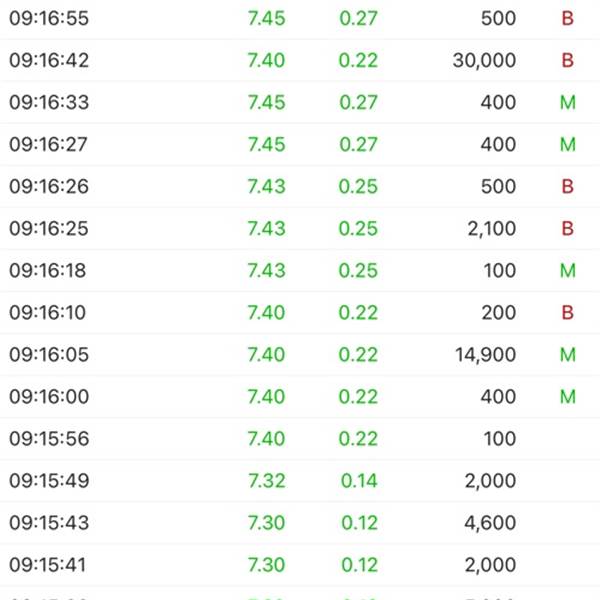Tap the green M marker at 09:16:27
This screenshot has width=600, height=600.
pyautogui.click(x=567, y=144)
